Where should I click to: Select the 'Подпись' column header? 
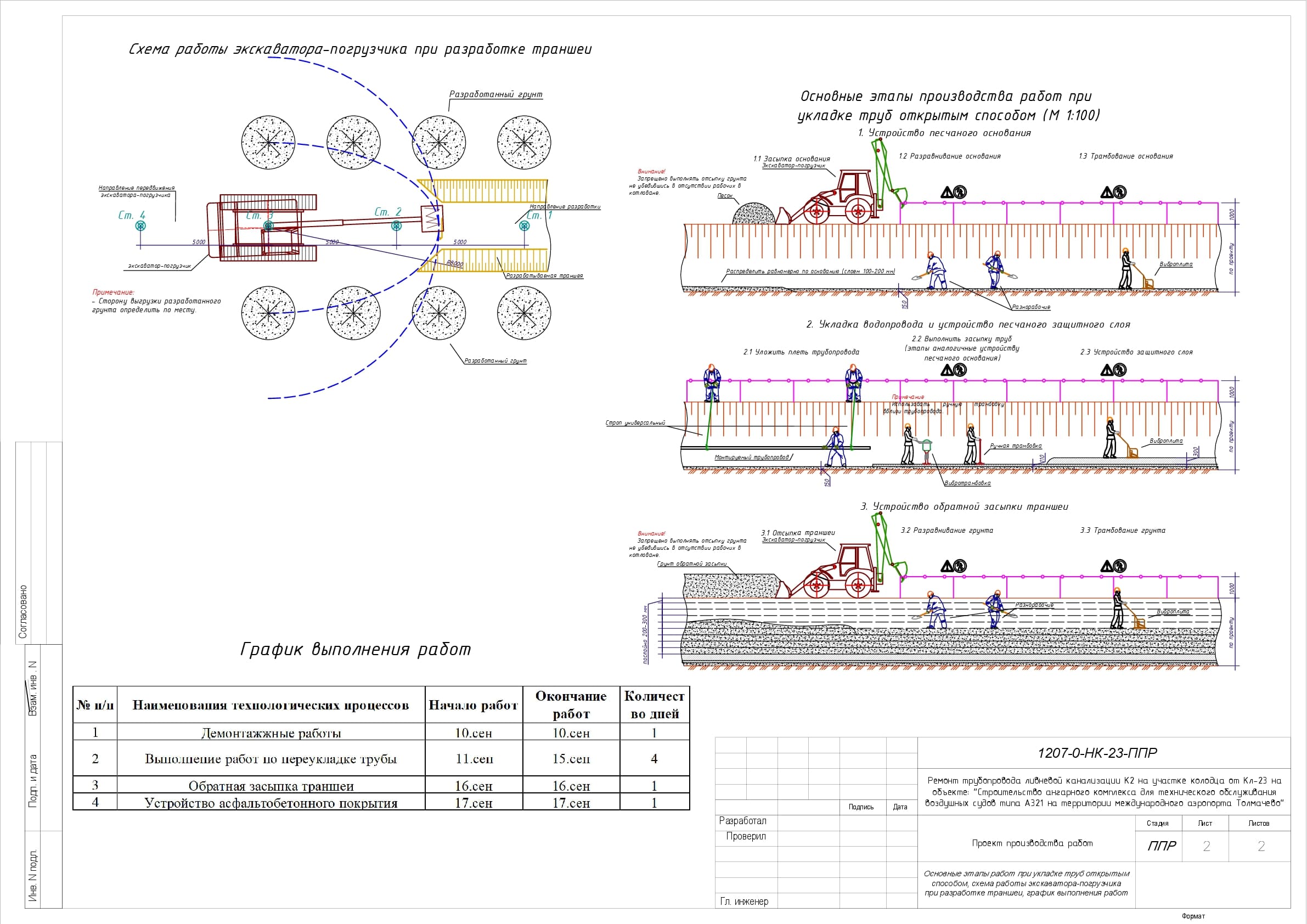tap(861, 807)
